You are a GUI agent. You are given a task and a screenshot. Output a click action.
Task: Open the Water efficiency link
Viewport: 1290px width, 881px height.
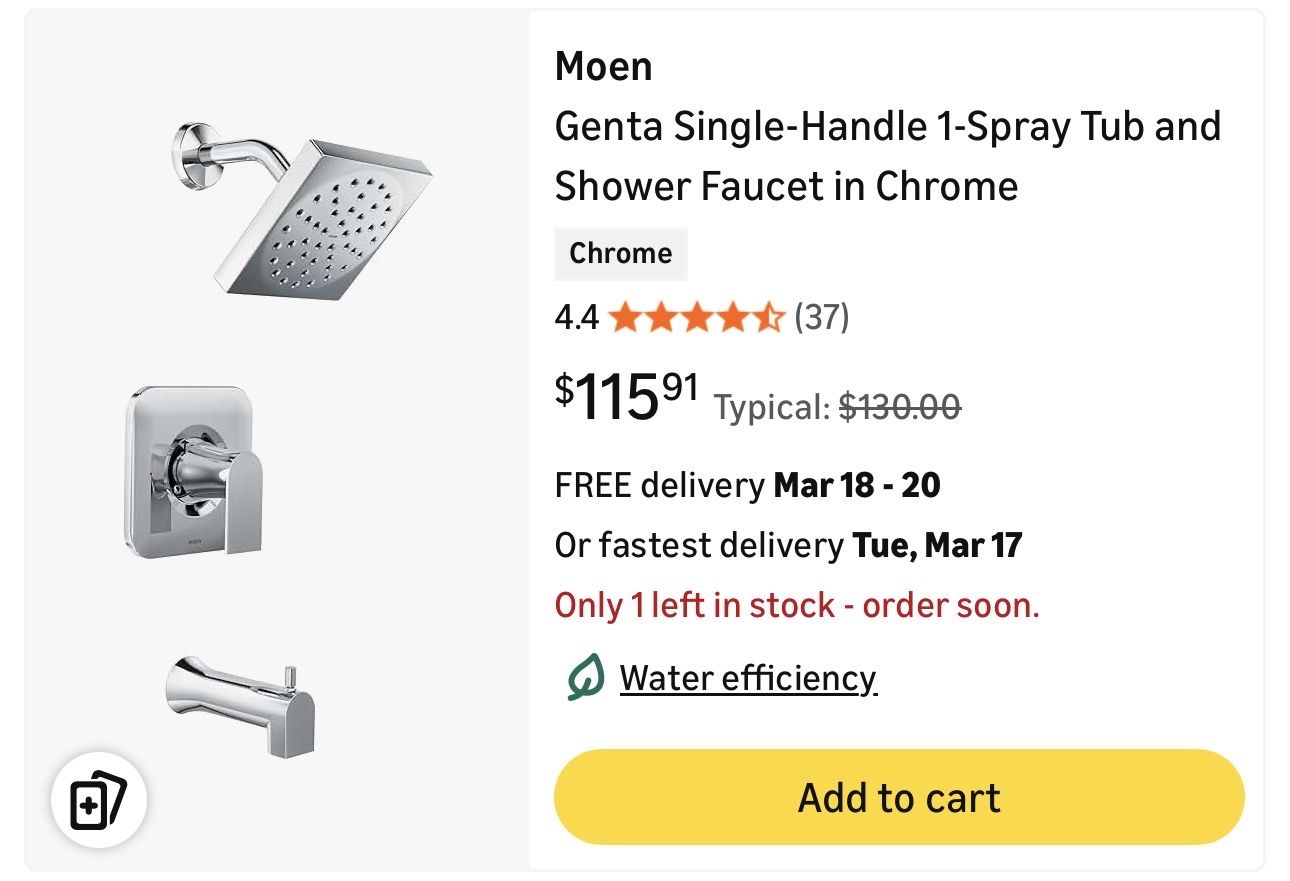tap(748, 678)
